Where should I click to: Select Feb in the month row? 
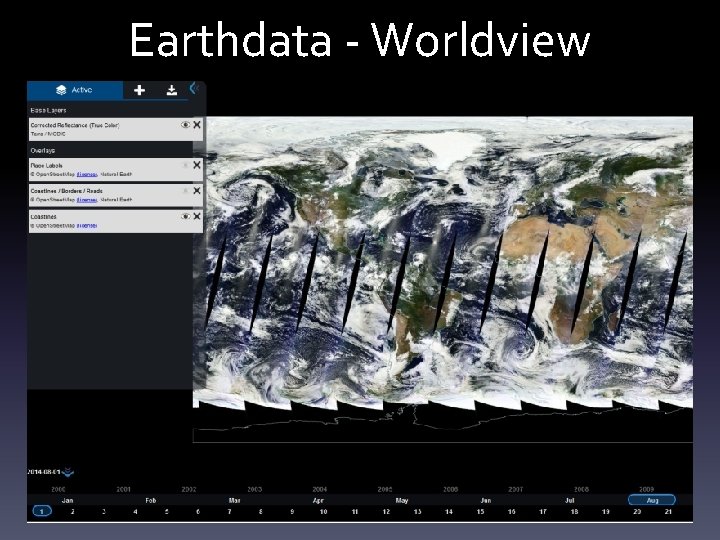pyautogui.click(x=151, y=501)
